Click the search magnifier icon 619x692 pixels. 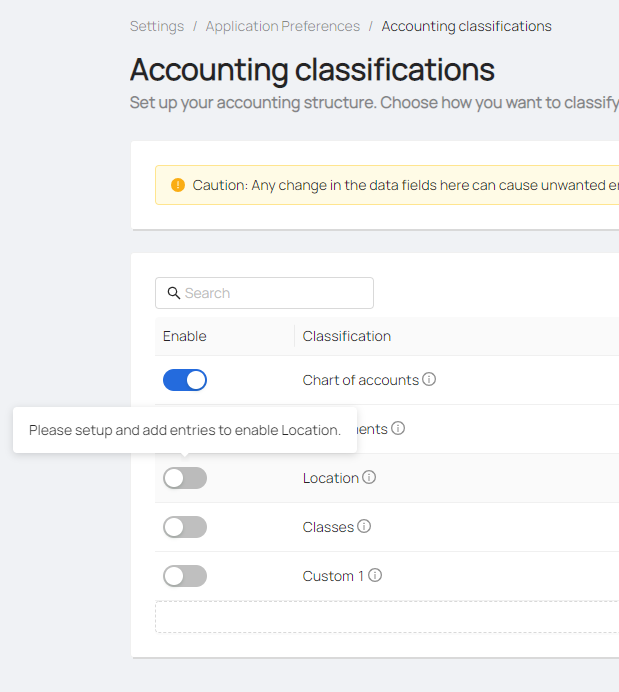(x=173, y=293)
